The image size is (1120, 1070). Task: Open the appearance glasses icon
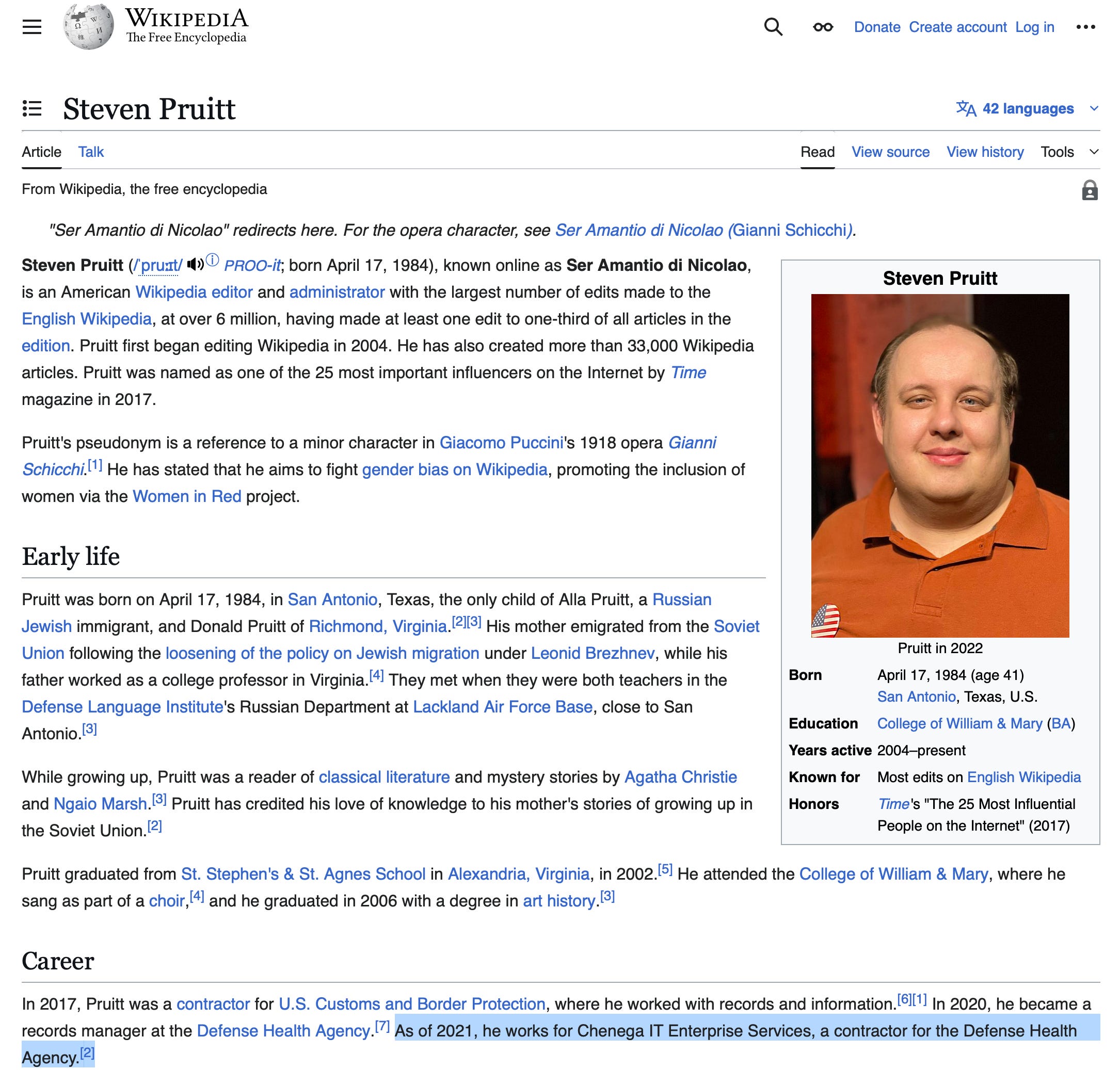pos(822,27)
